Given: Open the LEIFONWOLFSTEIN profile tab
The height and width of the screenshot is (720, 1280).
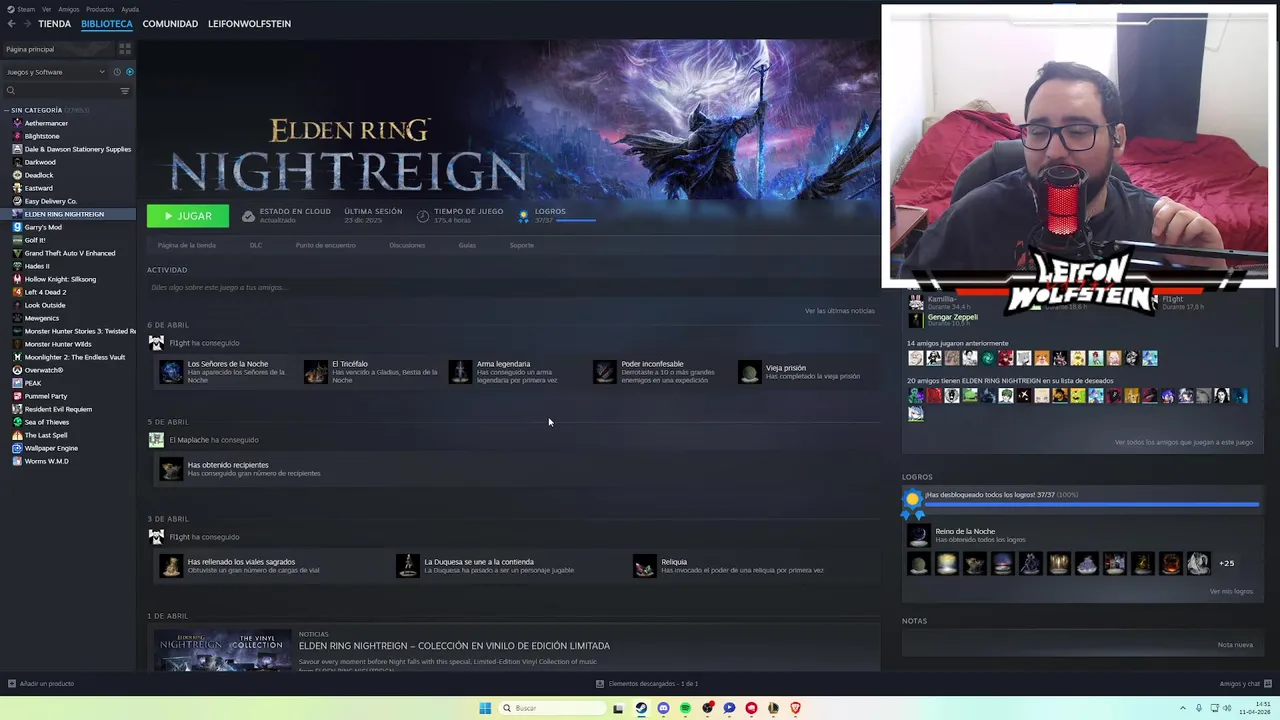Looking at the screenshot, I should tap(249, 24).
